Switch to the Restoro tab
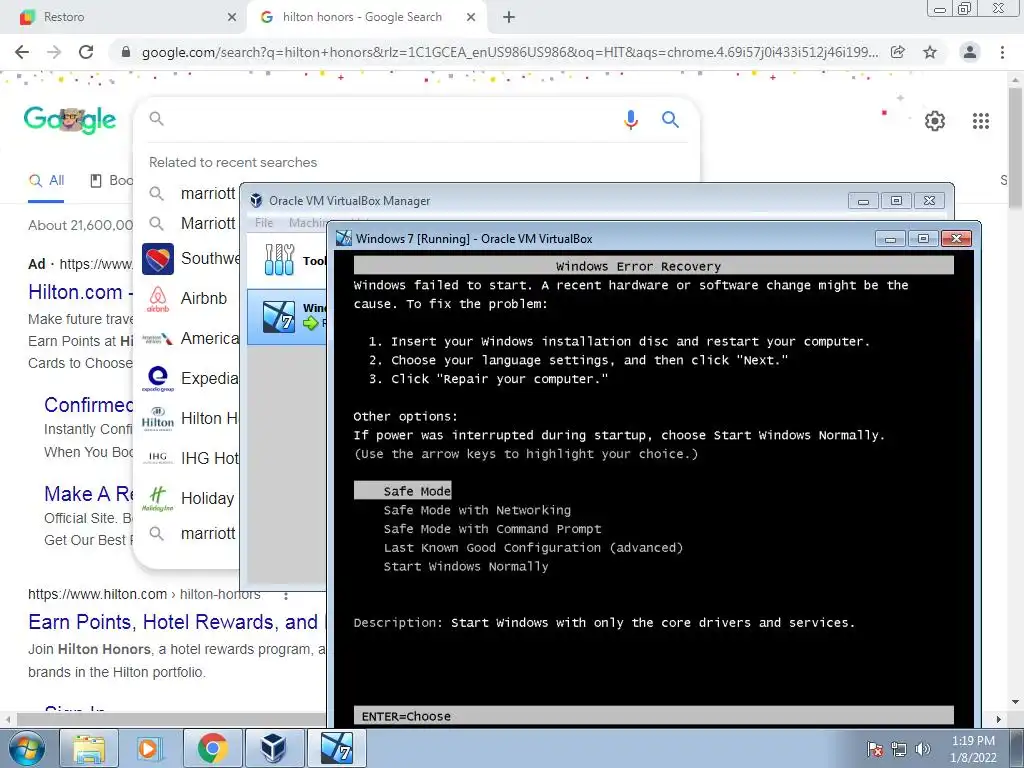This screenshot has width=1024, height=768. (x=124, y=17)
